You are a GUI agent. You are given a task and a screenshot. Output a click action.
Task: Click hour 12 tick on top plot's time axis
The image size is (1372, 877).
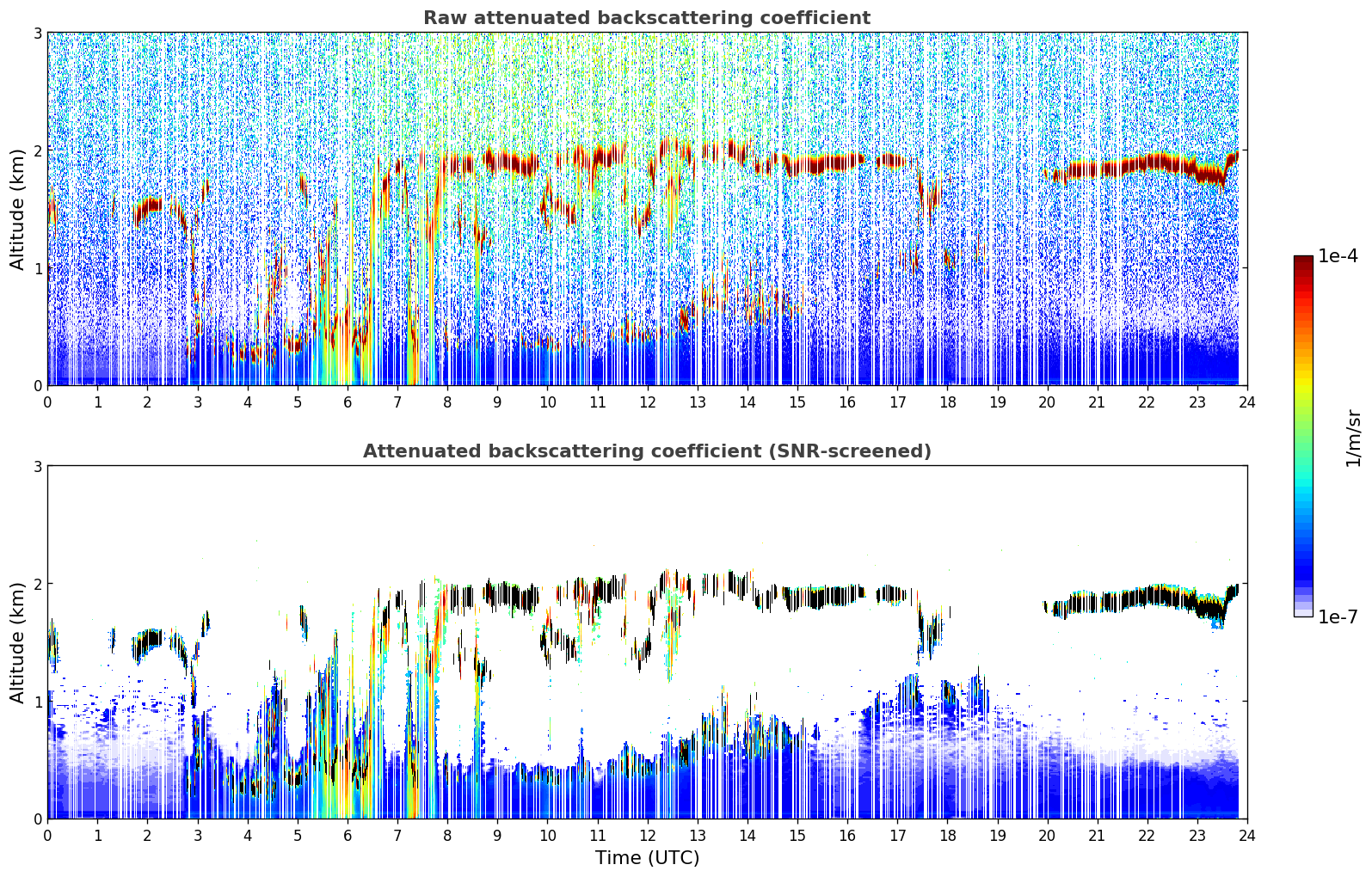(x=647, y=402)
